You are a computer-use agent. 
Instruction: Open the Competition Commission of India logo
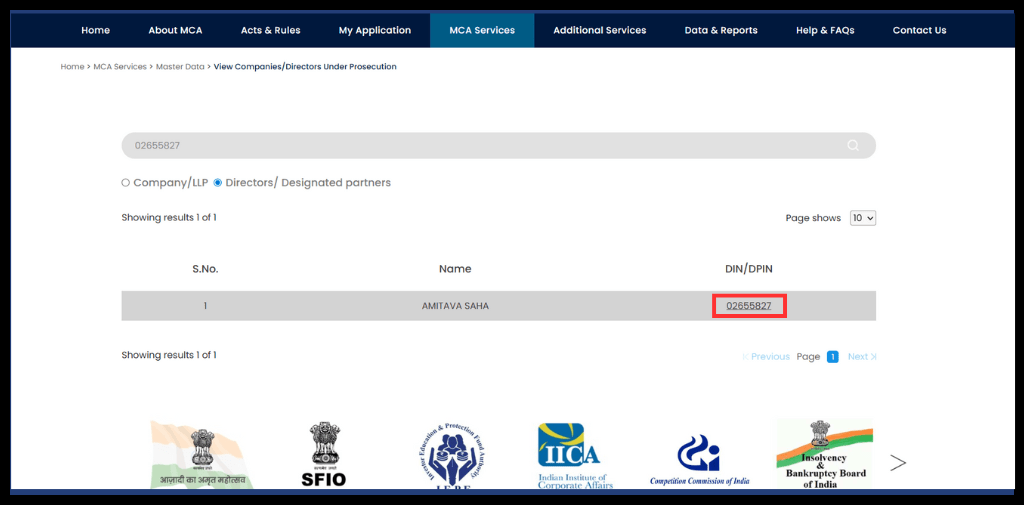(x=698, y=460)
